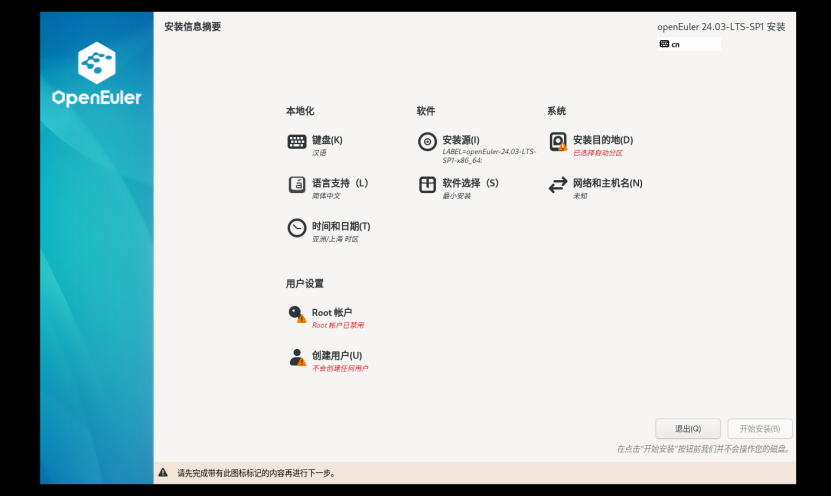Click the hint text below the install button
The image size is (831, 496).
click(x=704, y=449)
